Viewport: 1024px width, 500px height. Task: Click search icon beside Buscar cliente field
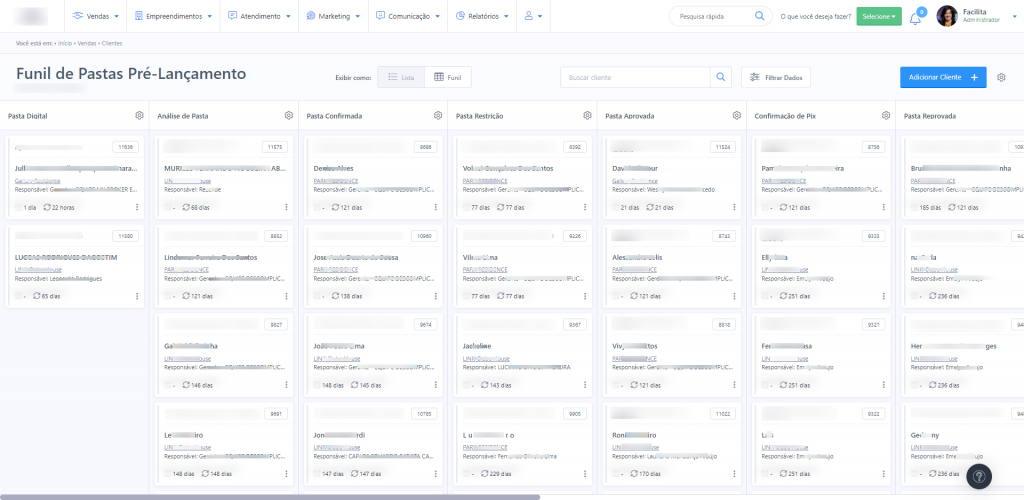pos(721,77)
